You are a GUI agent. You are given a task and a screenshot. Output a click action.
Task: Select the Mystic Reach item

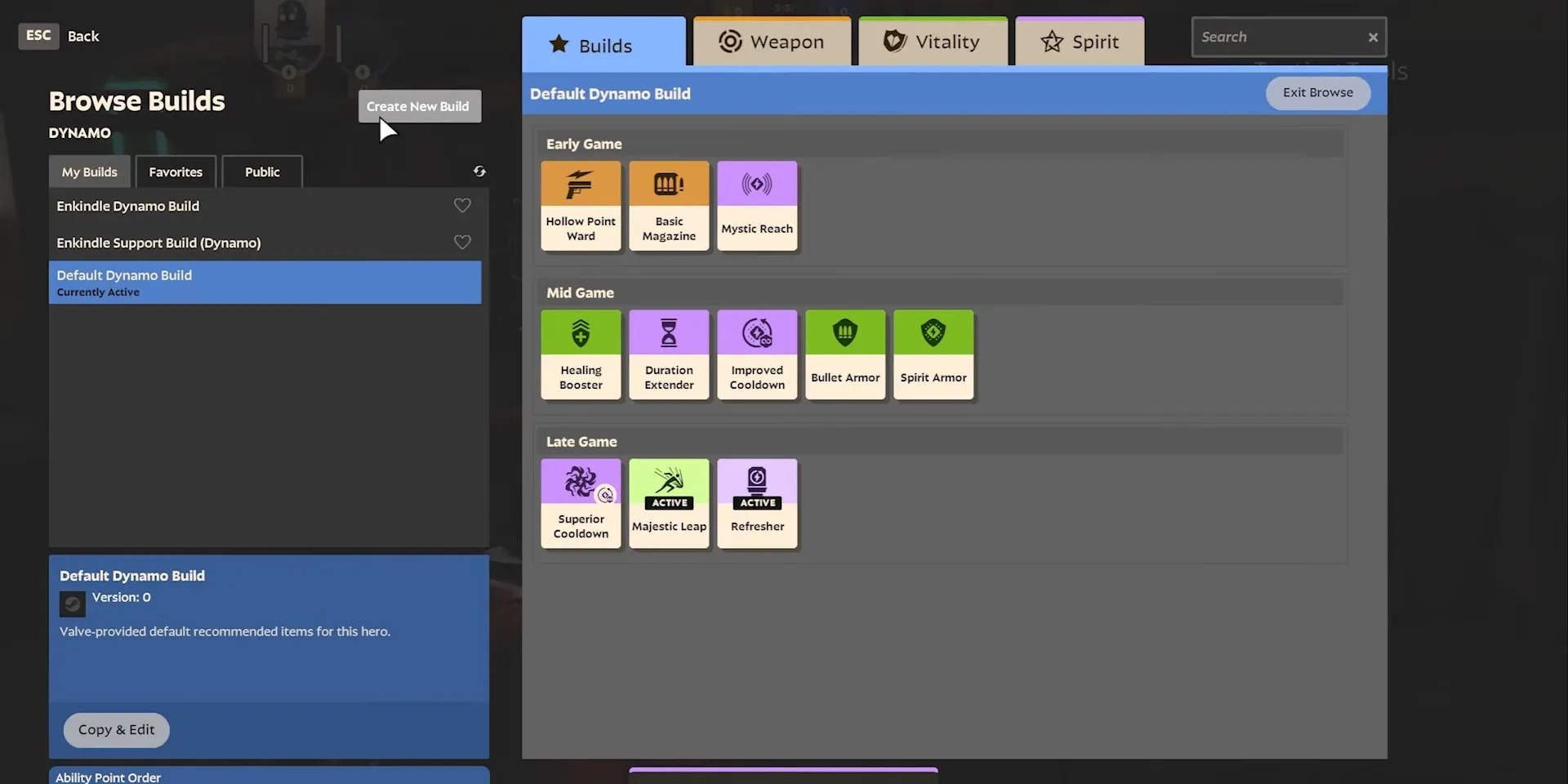pos(757,206)
